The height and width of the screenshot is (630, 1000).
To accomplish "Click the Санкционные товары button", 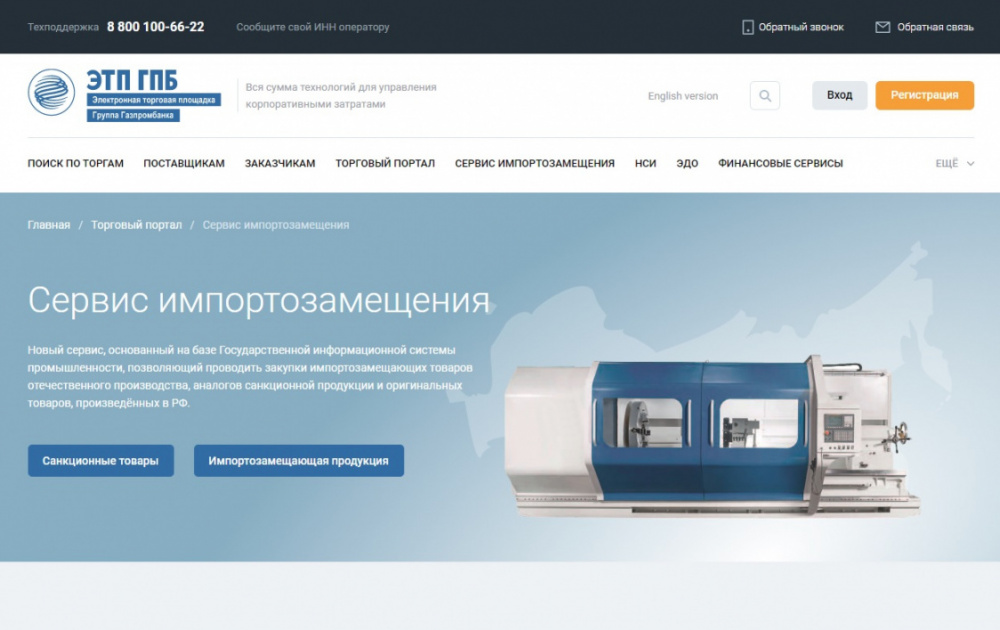I will pyautogui.click(x=100, y=461).
